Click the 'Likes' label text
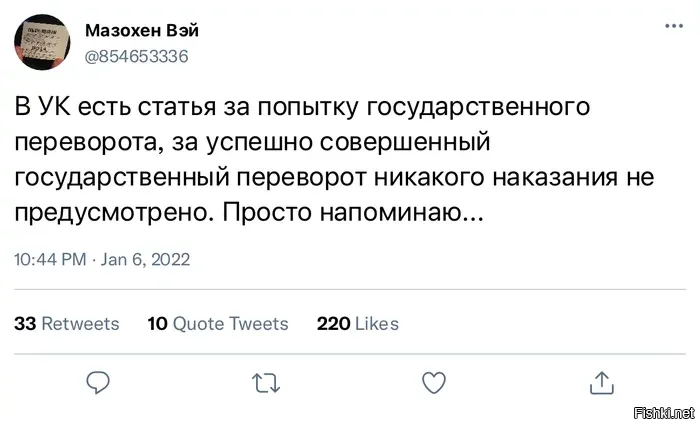Screen dimensions: 700x425 pyautogui.click(x=376, y=323)
